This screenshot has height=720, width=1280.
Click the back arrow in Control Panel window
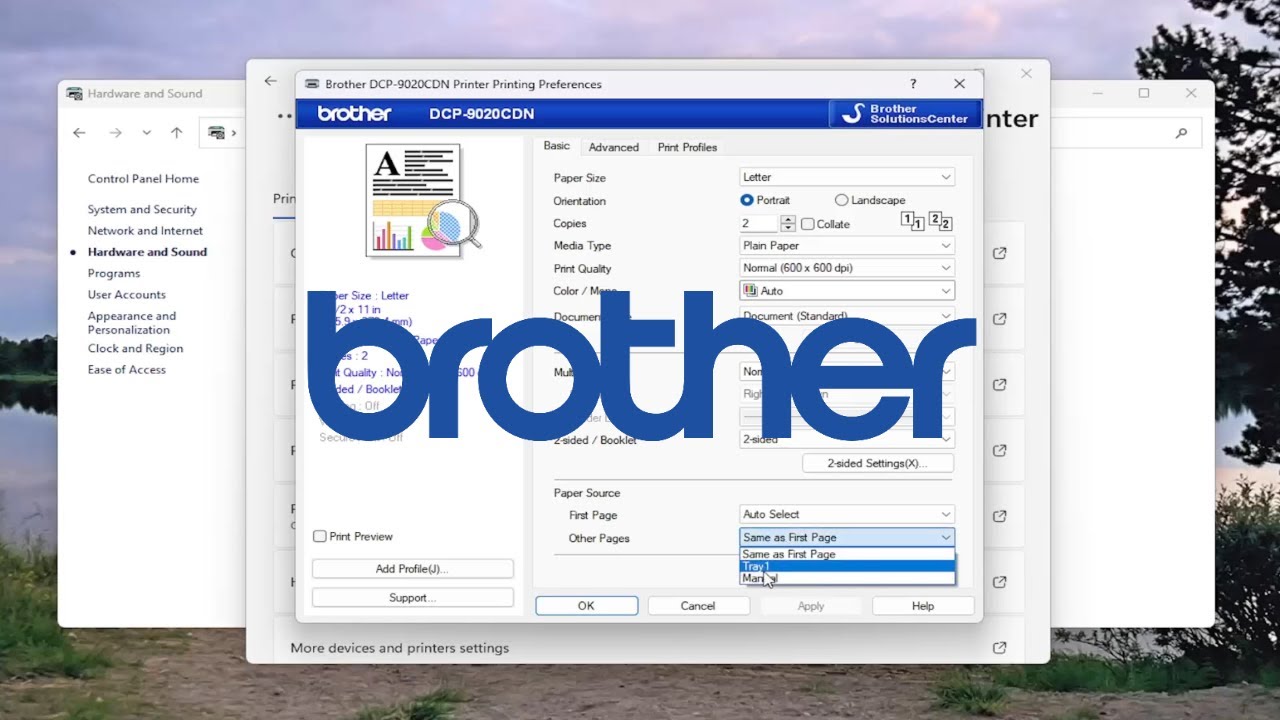(80, 133)
